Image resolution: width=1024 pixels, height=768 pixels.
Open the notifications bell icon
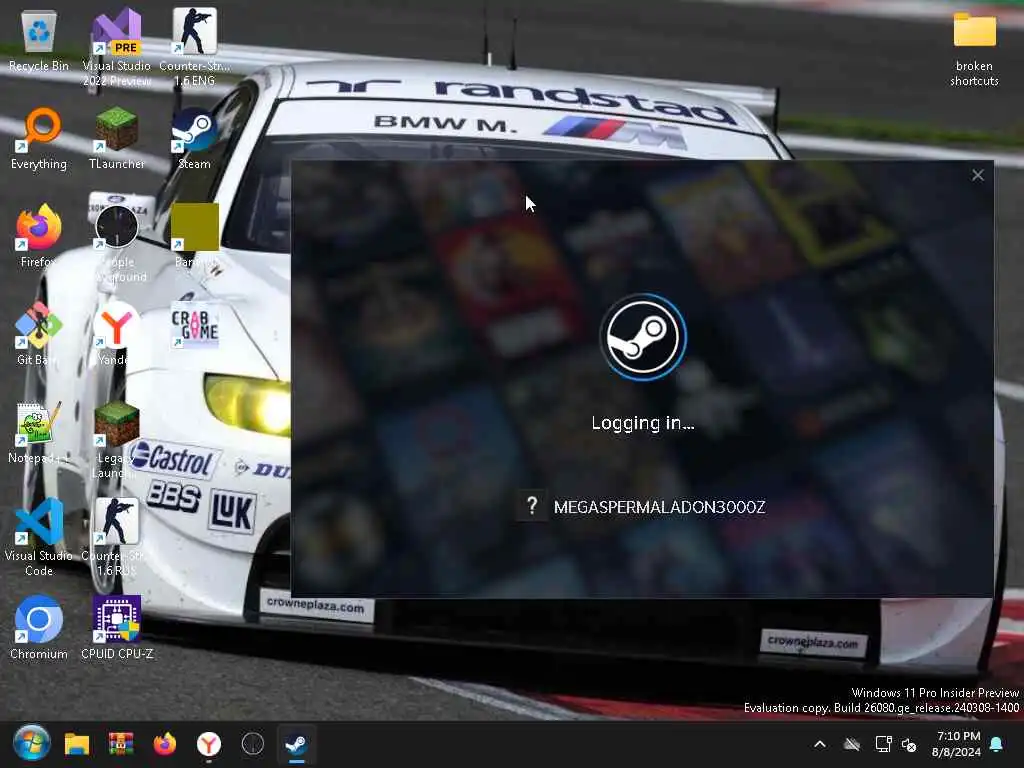coord(997,744)
